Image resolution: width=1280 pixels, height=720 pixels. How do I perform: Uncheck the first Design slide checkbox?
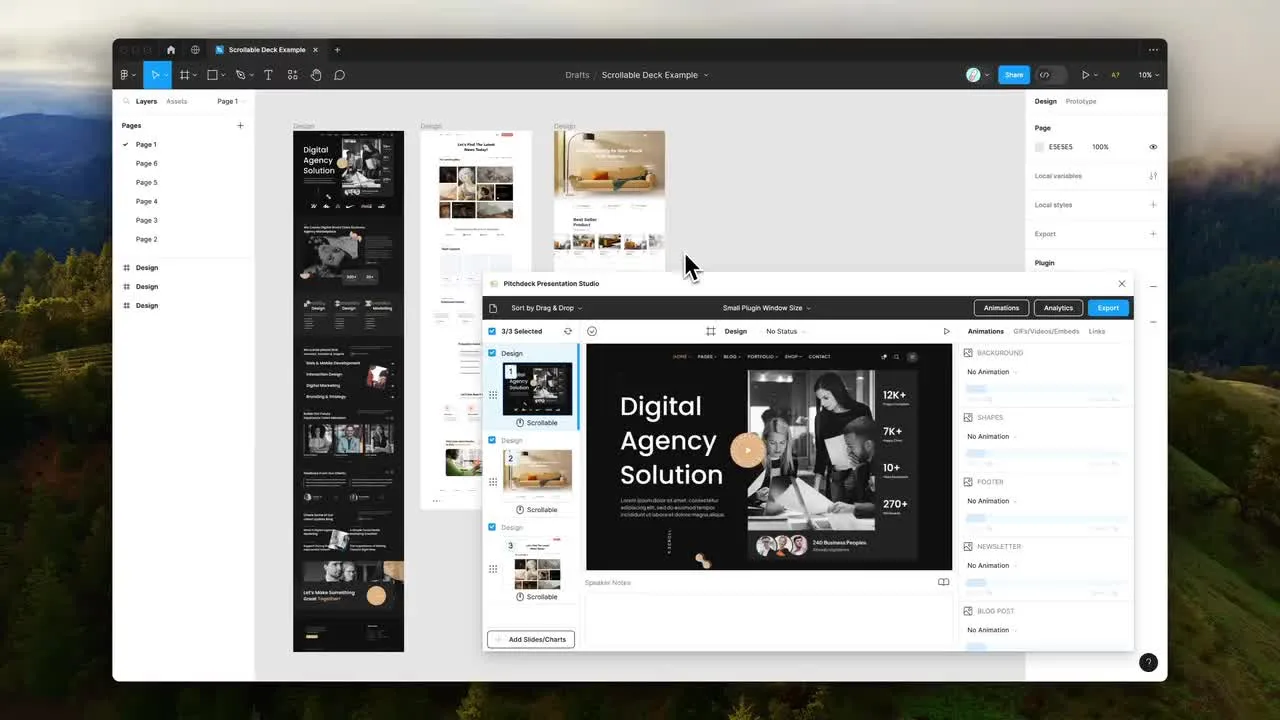pyautogui.click(x=492, y=353)
